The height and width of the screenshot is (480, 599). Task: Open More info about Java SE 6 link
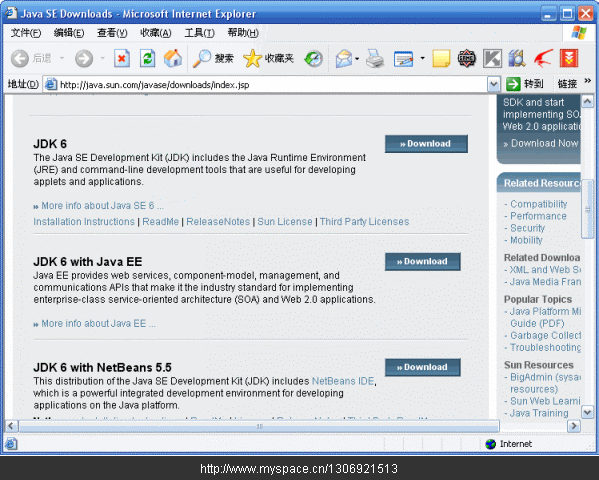(x=102, y=206)
